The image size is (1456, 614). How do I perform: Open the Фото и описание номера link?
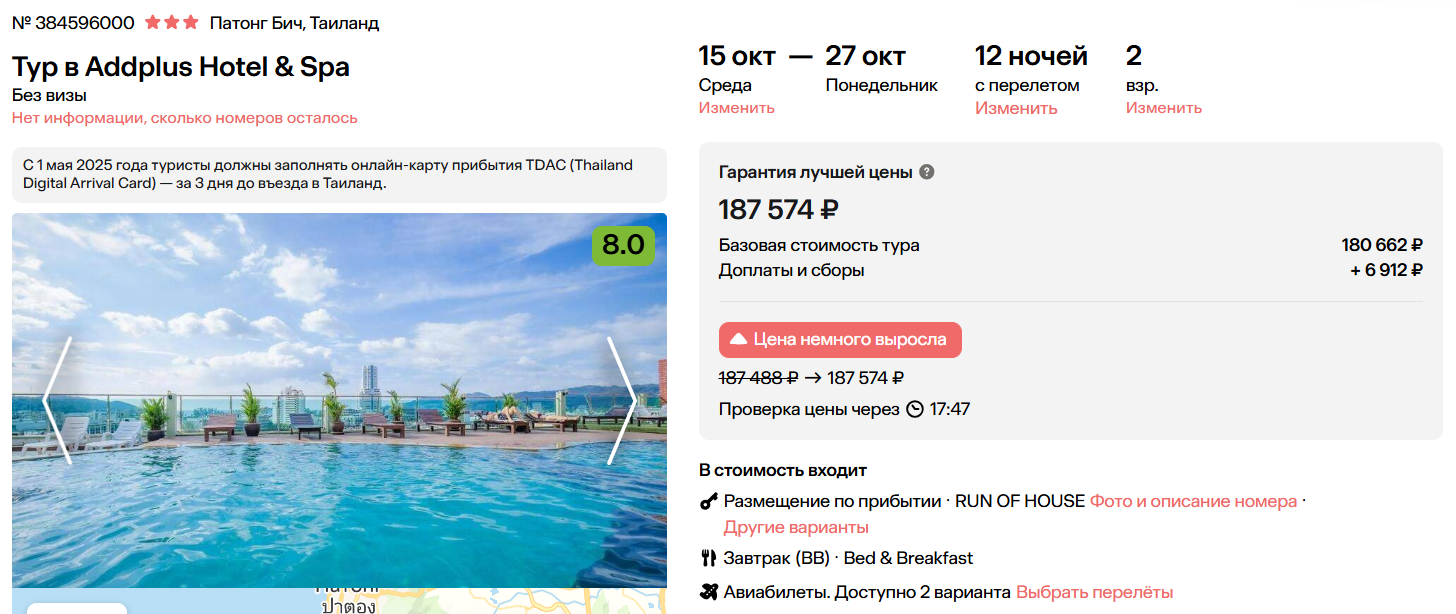[x=1193, y=502]
